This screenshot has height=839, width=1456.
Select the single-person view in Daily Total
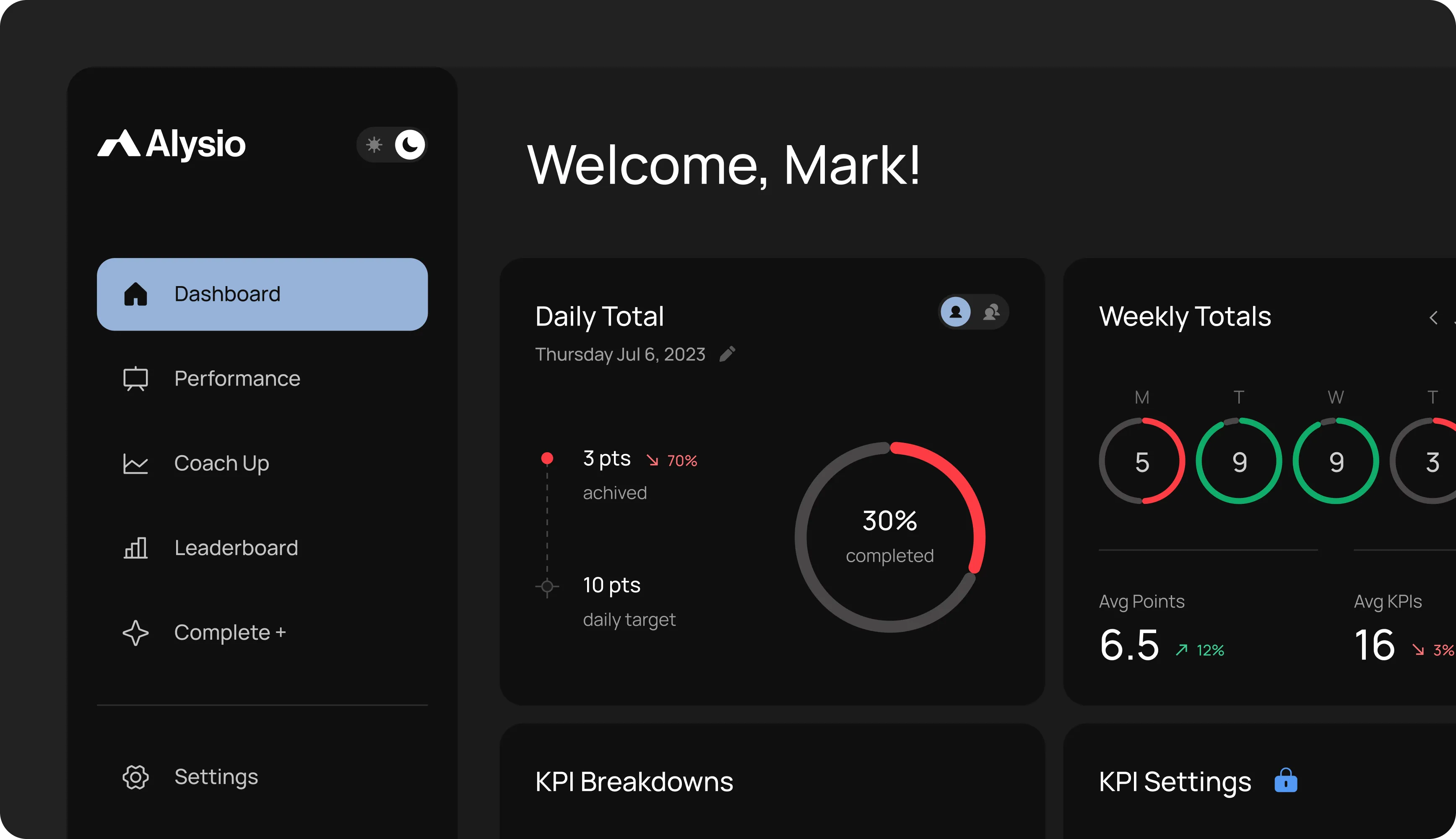(x=955, y=312)
